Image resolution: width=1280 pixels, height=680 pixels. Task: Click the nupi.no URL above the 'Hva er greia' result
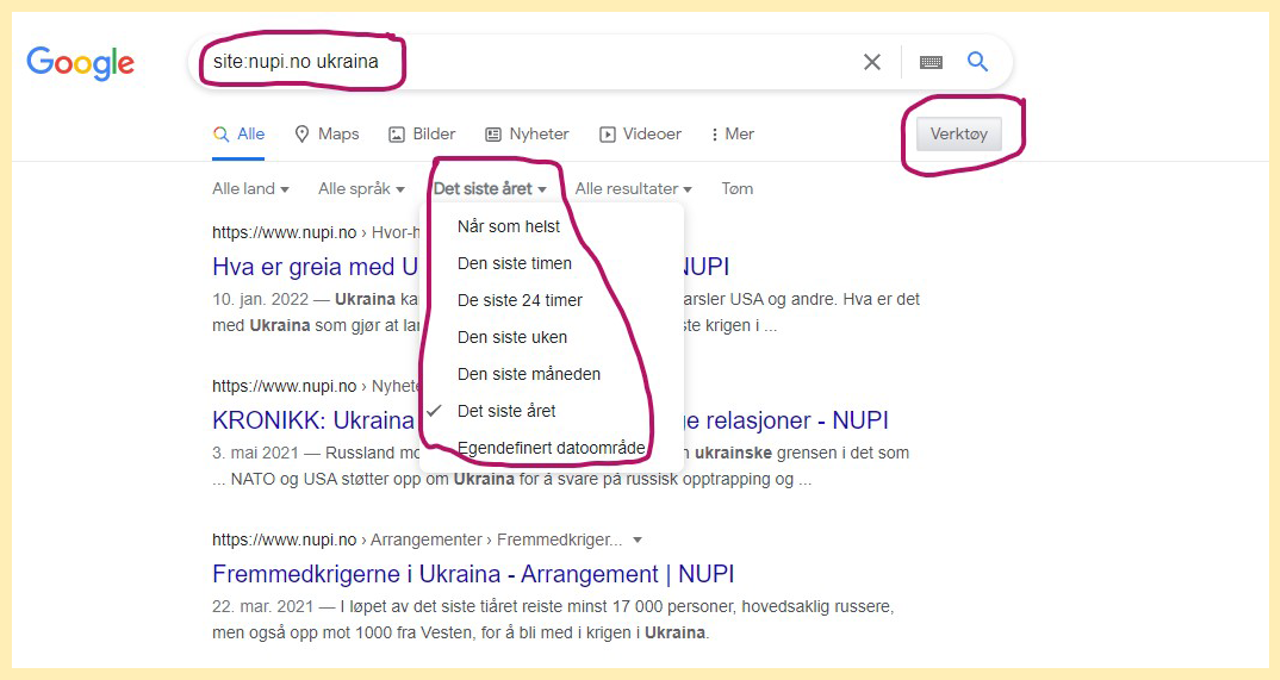click(x=284, y=233)
